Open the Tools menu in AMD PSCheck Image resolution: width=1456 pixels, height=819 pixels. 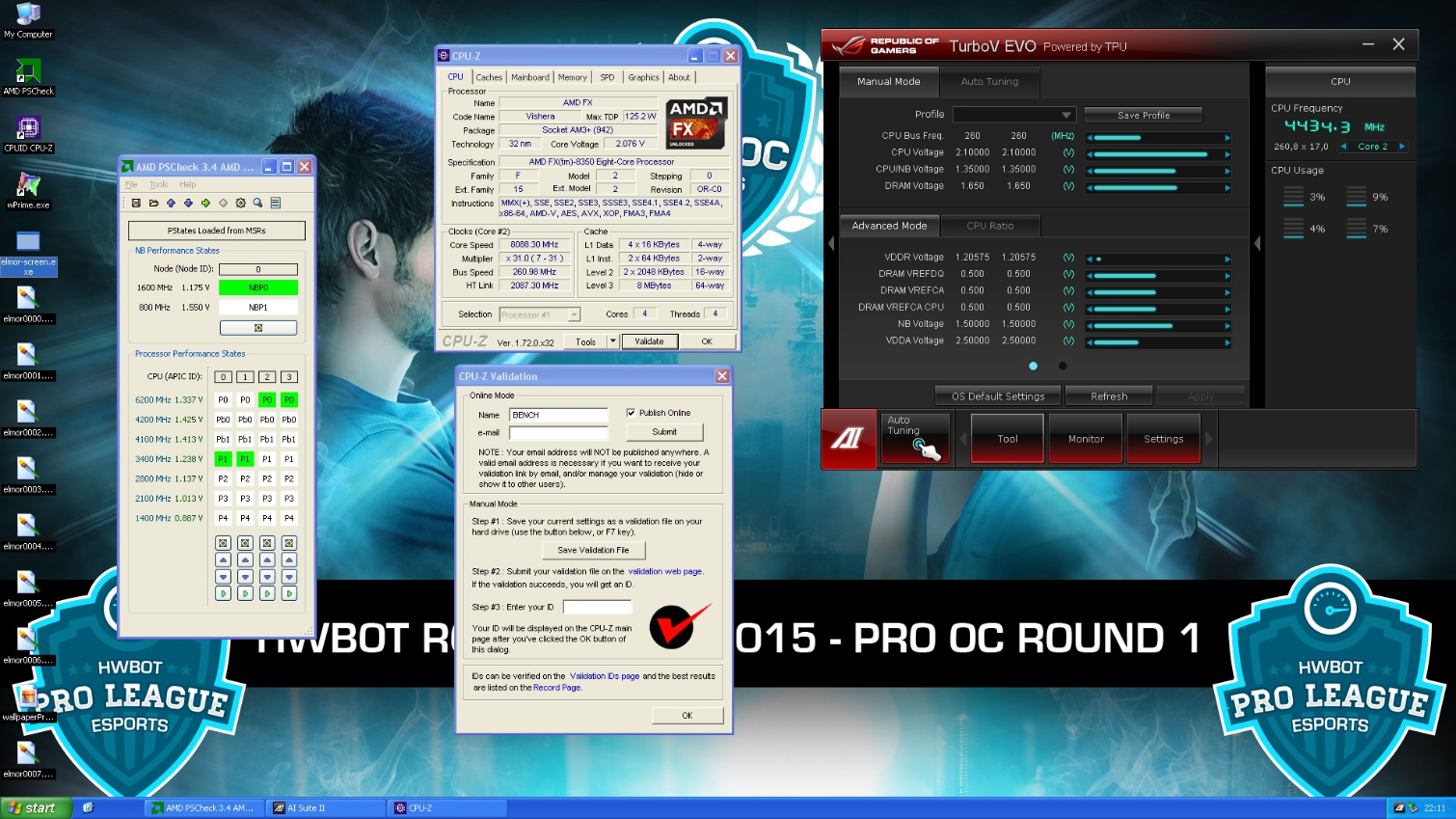(158, 184)
